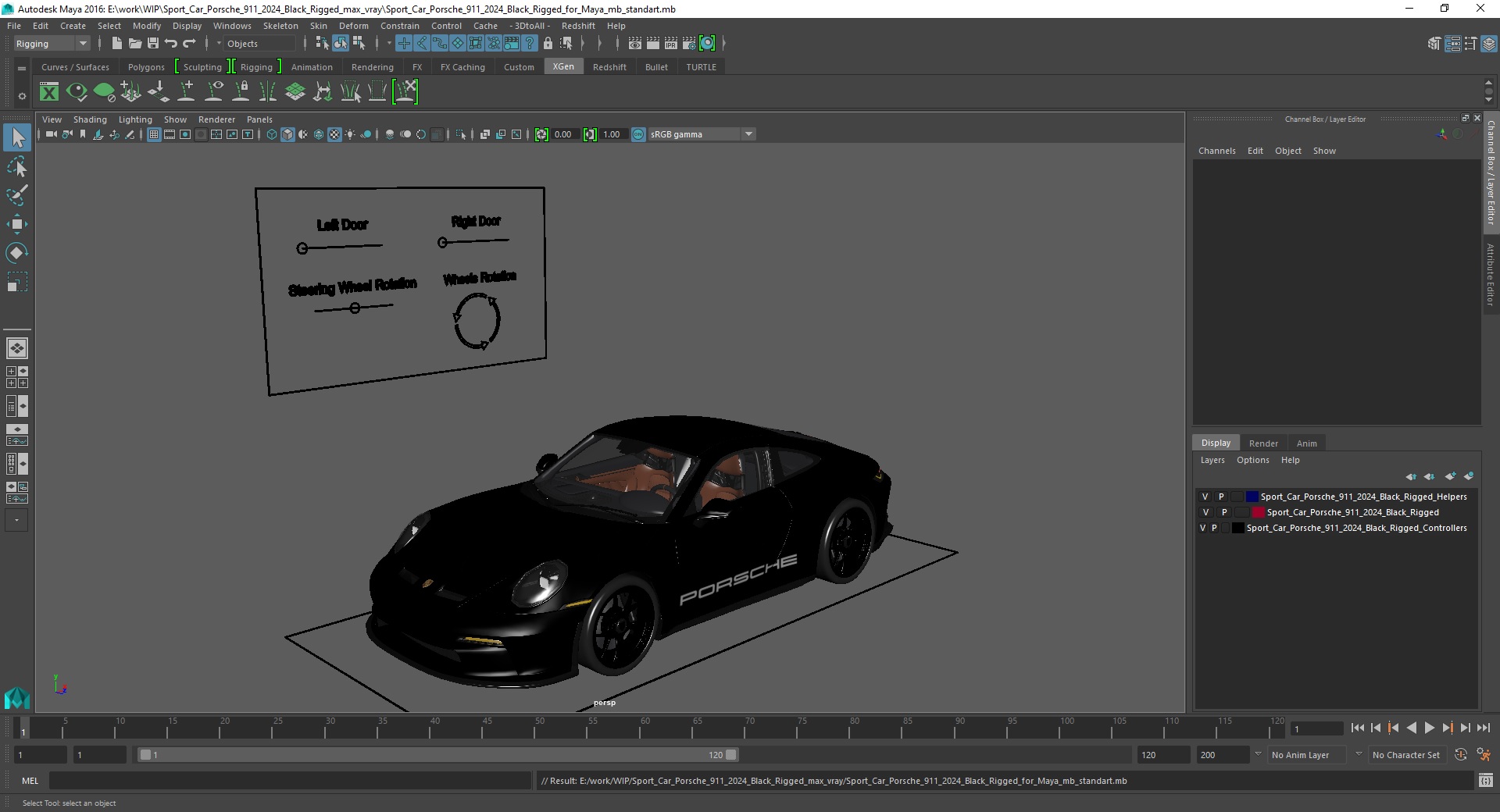1500x812 pixels.
Task: Toggle playback P of Rigged_Controllers layer
Action: point(1214,528)
